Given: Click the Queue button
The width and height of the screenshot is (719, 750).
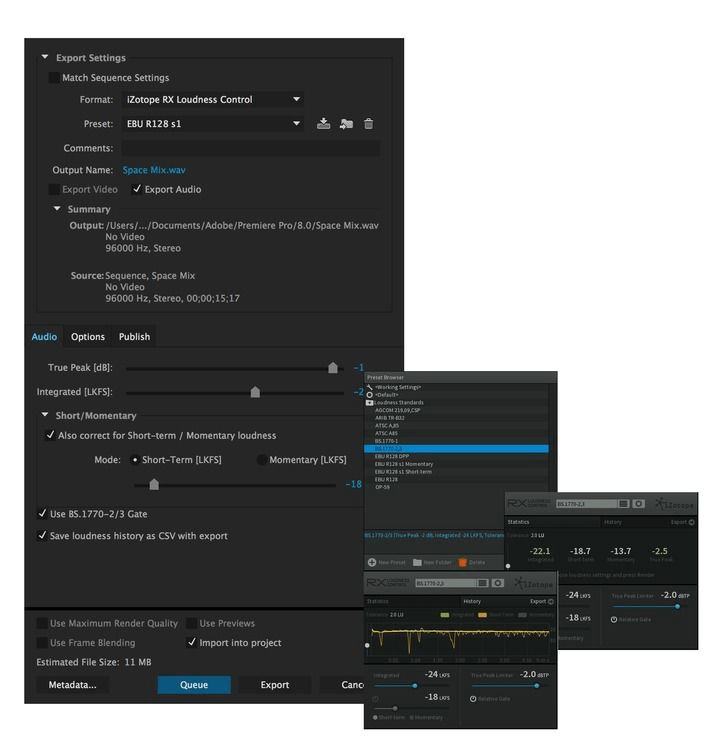Looking at the screenshot, I should (194, 684).
